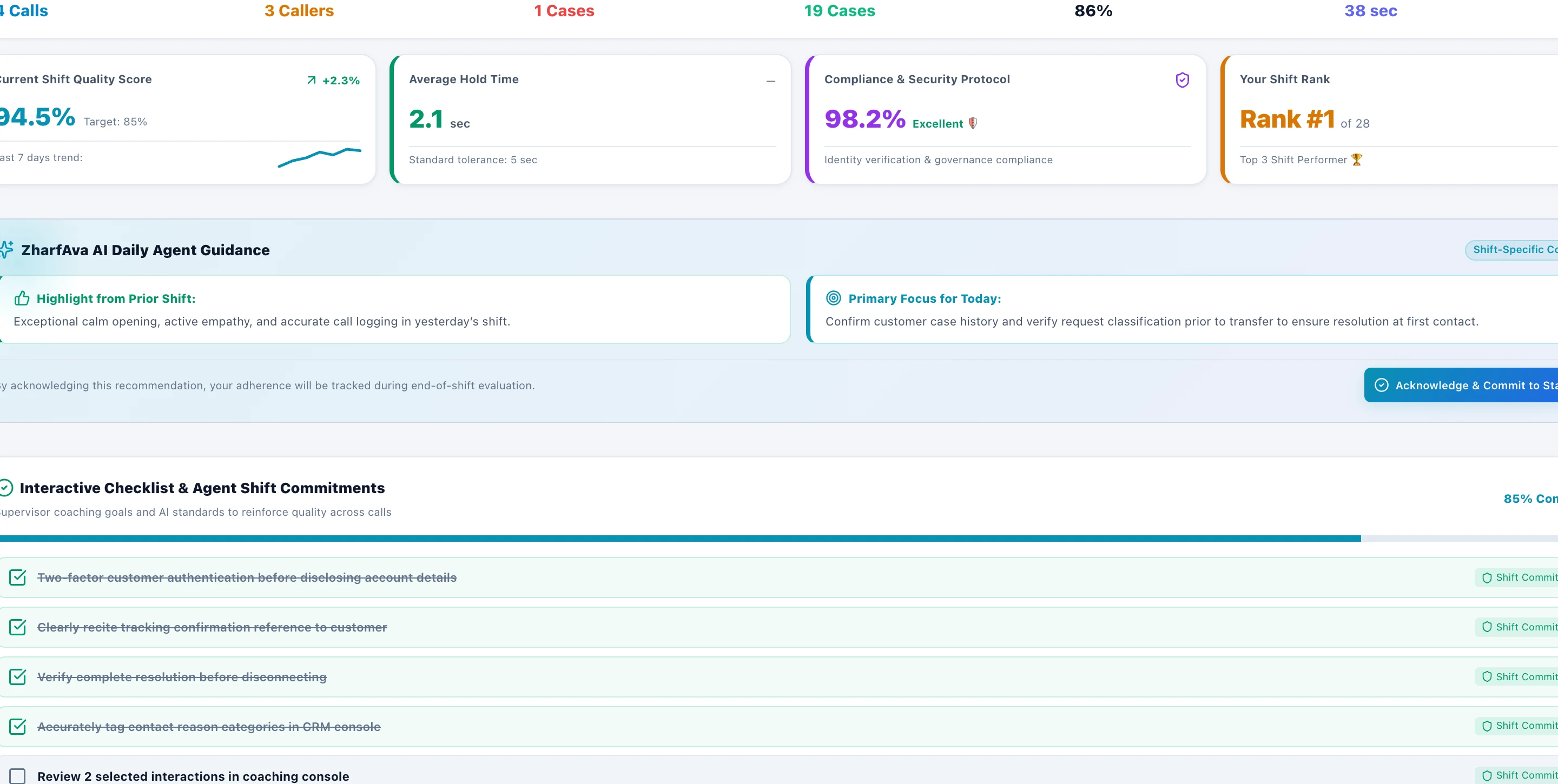Click the shield icon in the Review 2 interactions badge

(x=1487, y=775)
